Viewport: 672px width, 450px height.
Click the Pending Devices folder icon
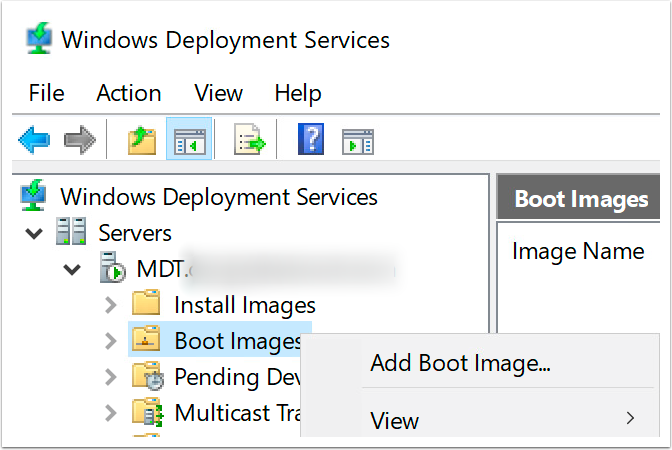coord(148,376)
